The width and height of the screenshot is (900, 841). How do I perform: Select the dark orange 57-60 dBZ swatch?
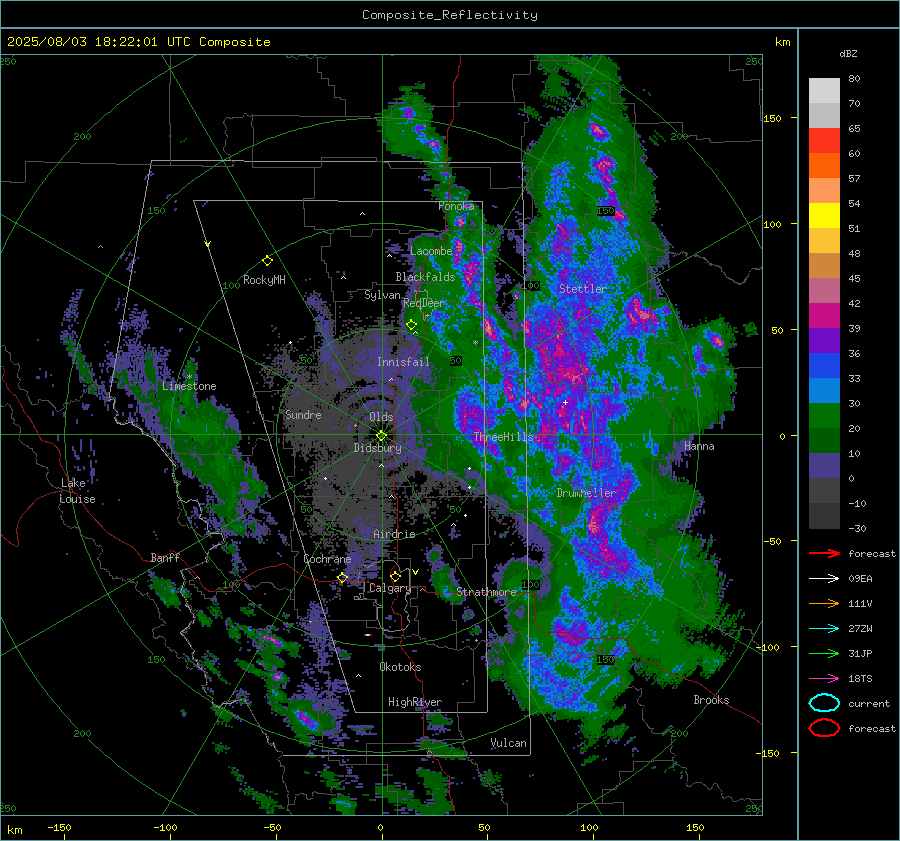(x=824, y=166)
